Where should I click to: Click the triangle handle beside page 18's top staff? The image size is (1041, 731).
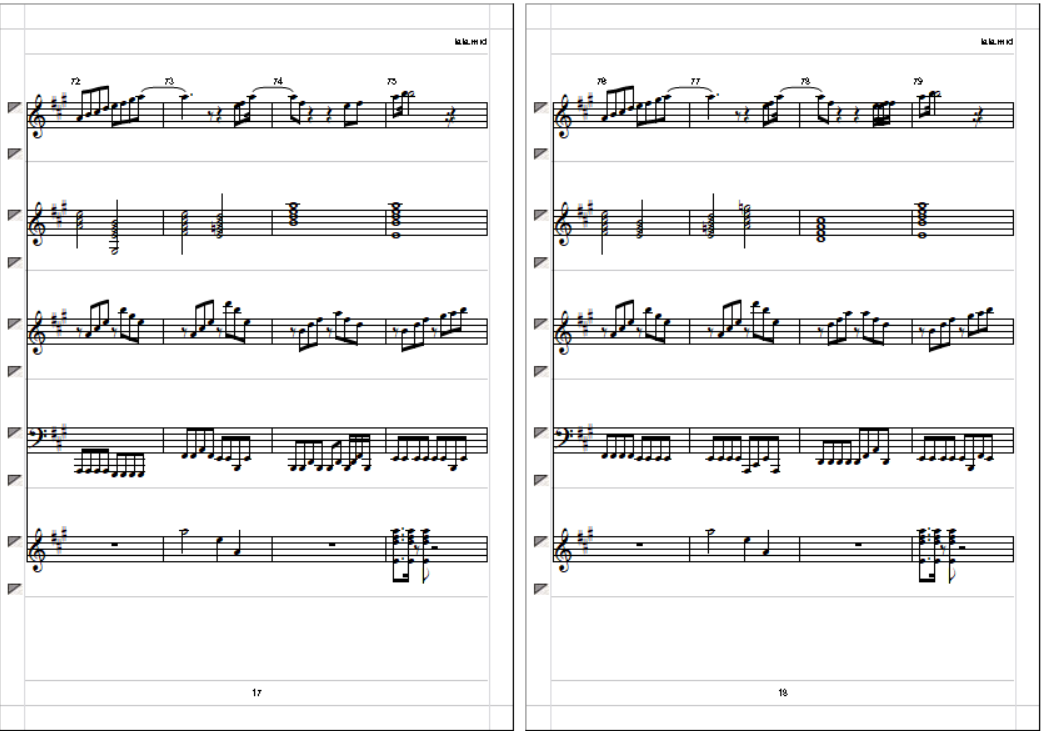tap(541, 107)
